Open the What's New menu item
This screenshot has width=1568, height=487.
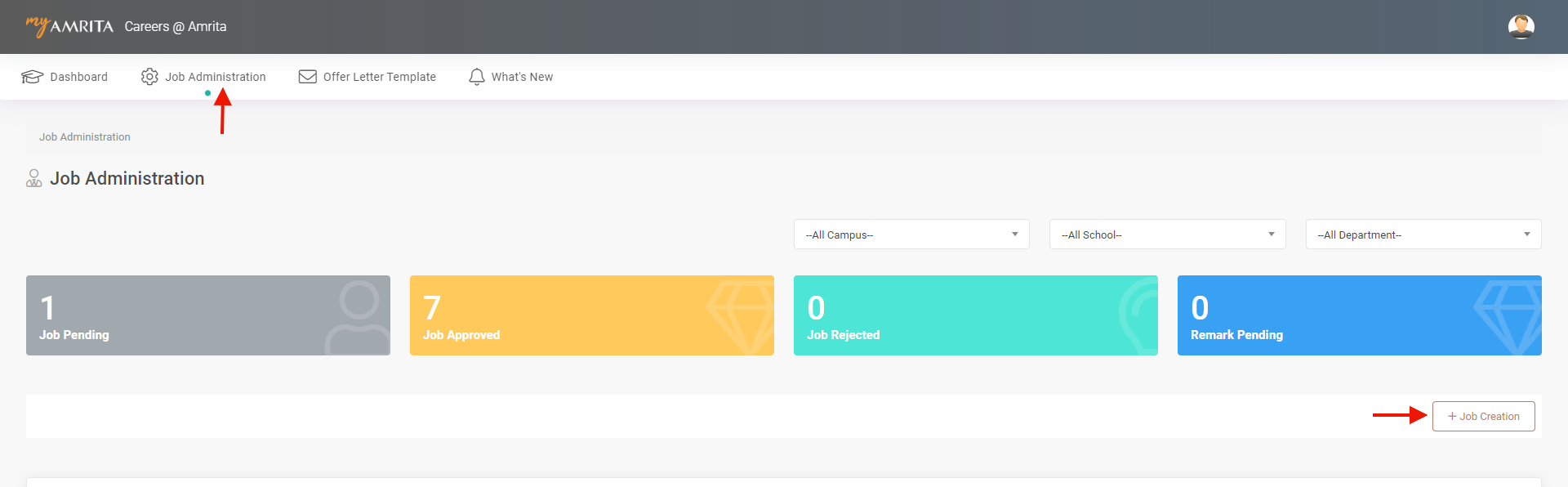point(510,77)
